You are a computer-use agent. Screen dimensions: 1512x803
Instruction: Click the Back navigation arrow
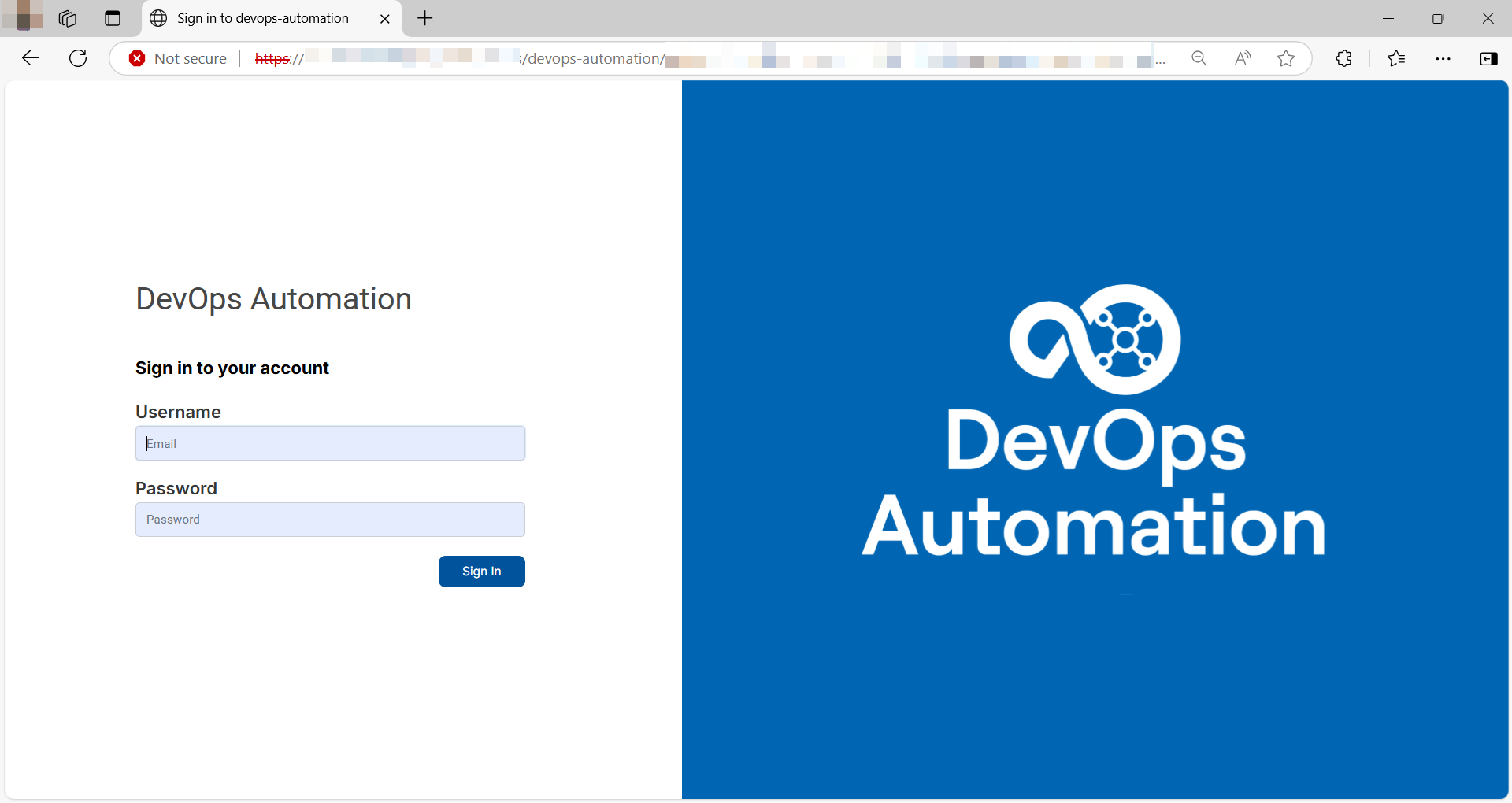pyautogui.click(x=30, y=57)
